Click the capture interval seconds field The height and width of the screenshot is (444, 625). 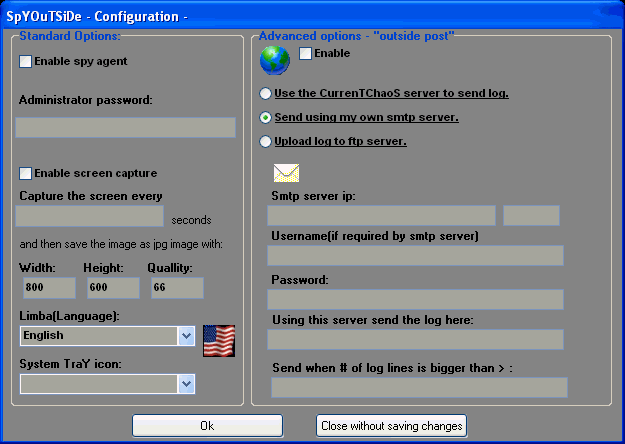tap(89, 217)
